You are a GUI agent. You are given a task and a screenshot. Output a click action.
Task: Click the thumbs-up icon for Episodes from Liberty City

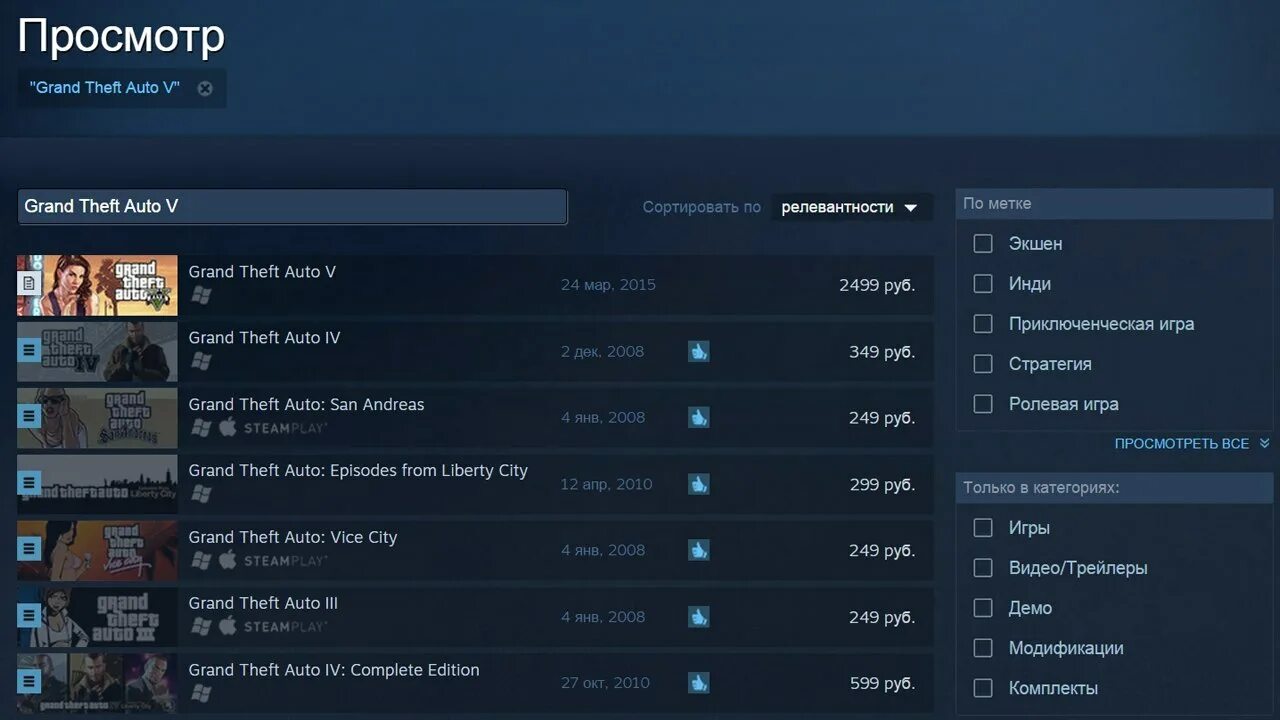click(698, 484)
